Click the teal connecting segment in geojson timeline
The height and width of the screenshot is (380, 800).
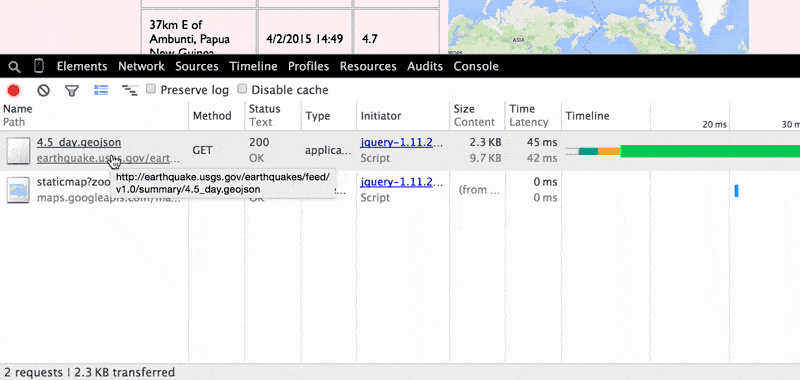588,151
